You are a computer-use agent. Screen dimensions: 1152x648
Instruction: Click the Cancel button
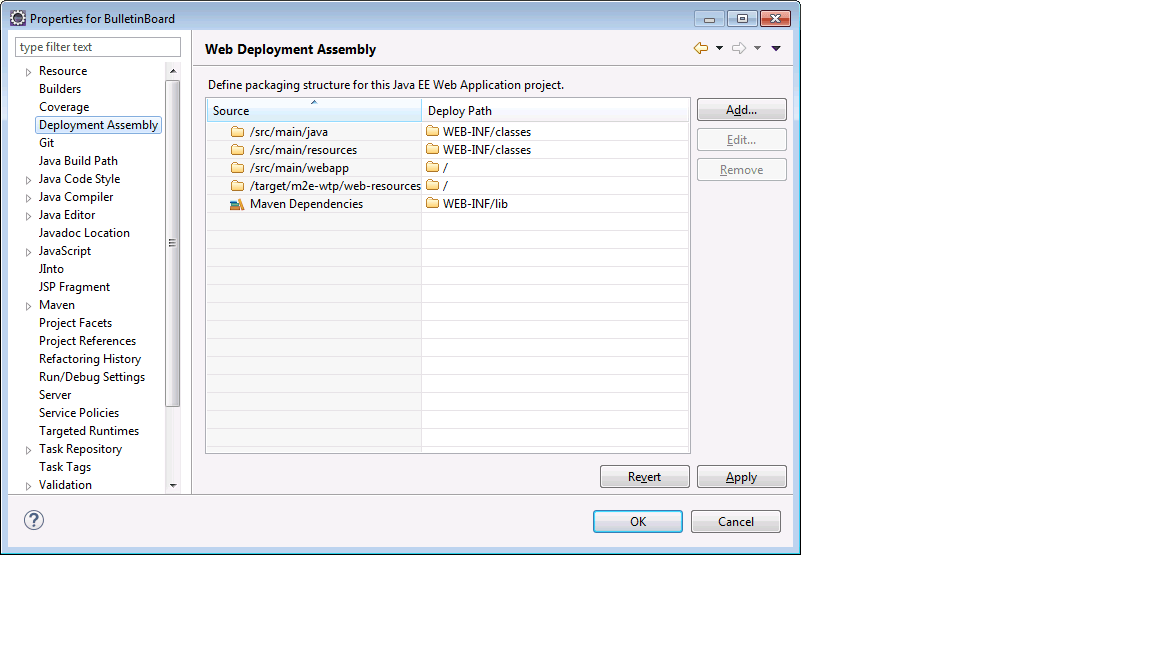tap(735, 522)
